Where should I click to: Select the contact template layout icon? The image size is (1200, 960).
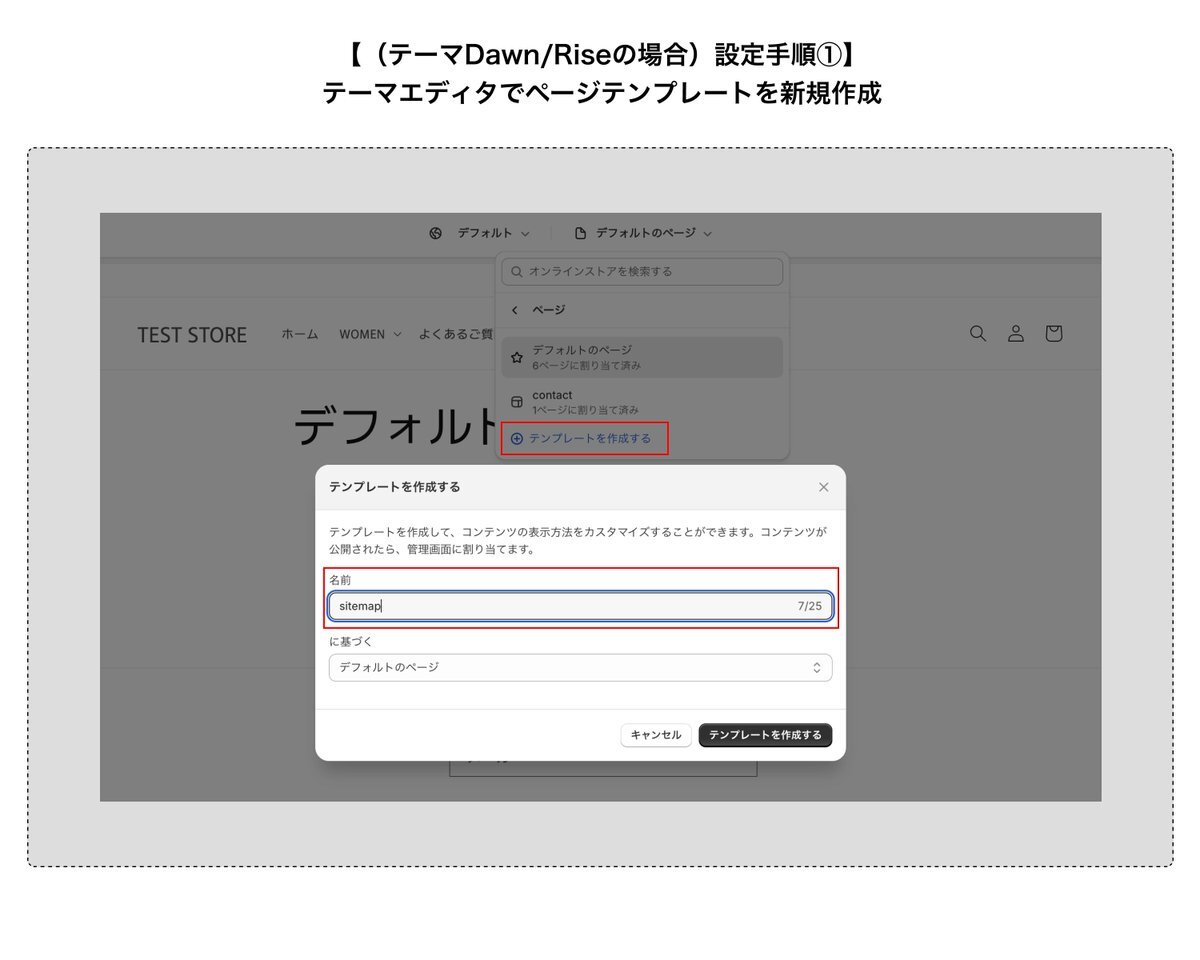516,402
